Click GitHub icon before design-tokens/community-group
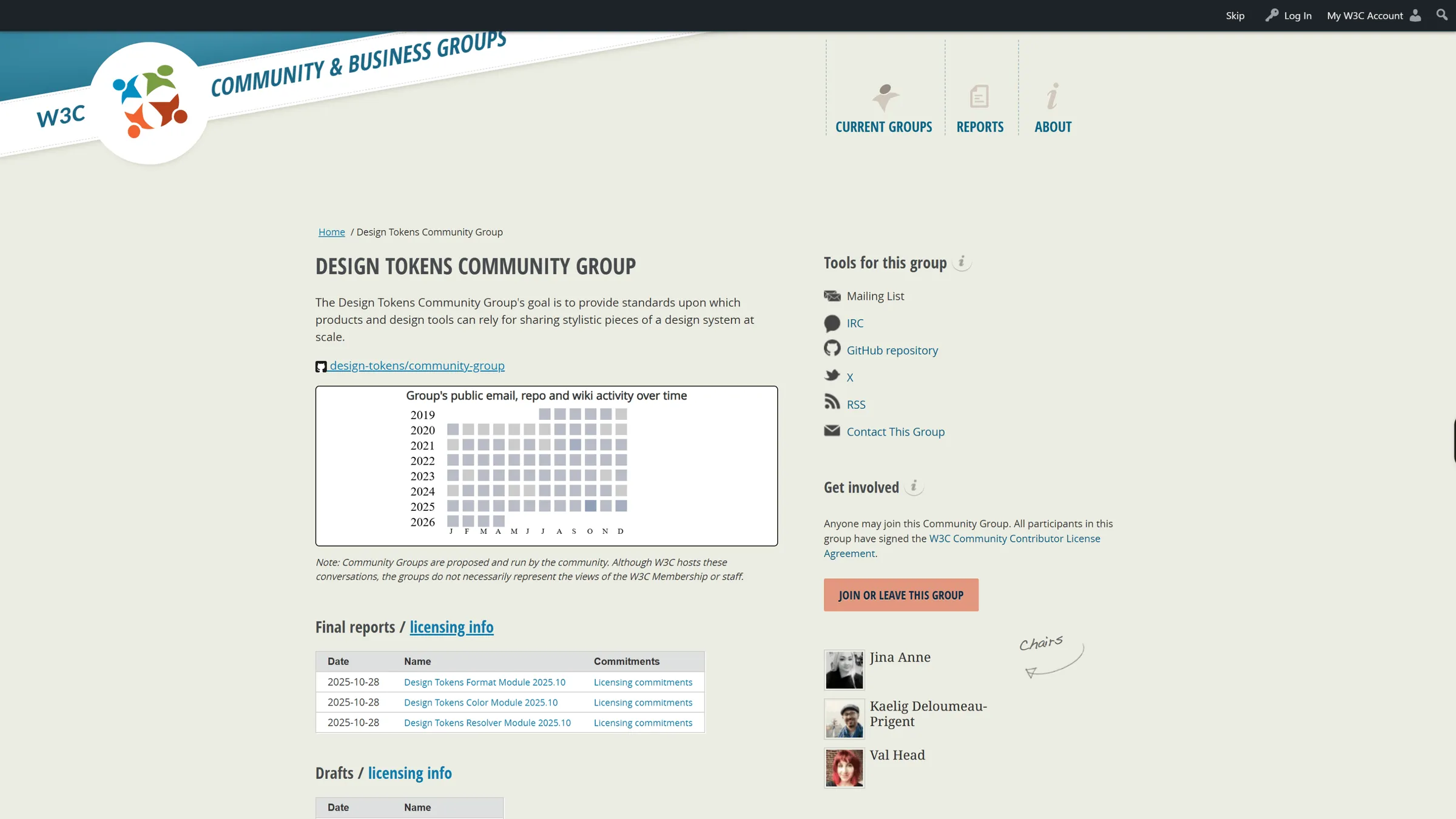Screen dimensions: 1456x819 (x=321, y=366)
